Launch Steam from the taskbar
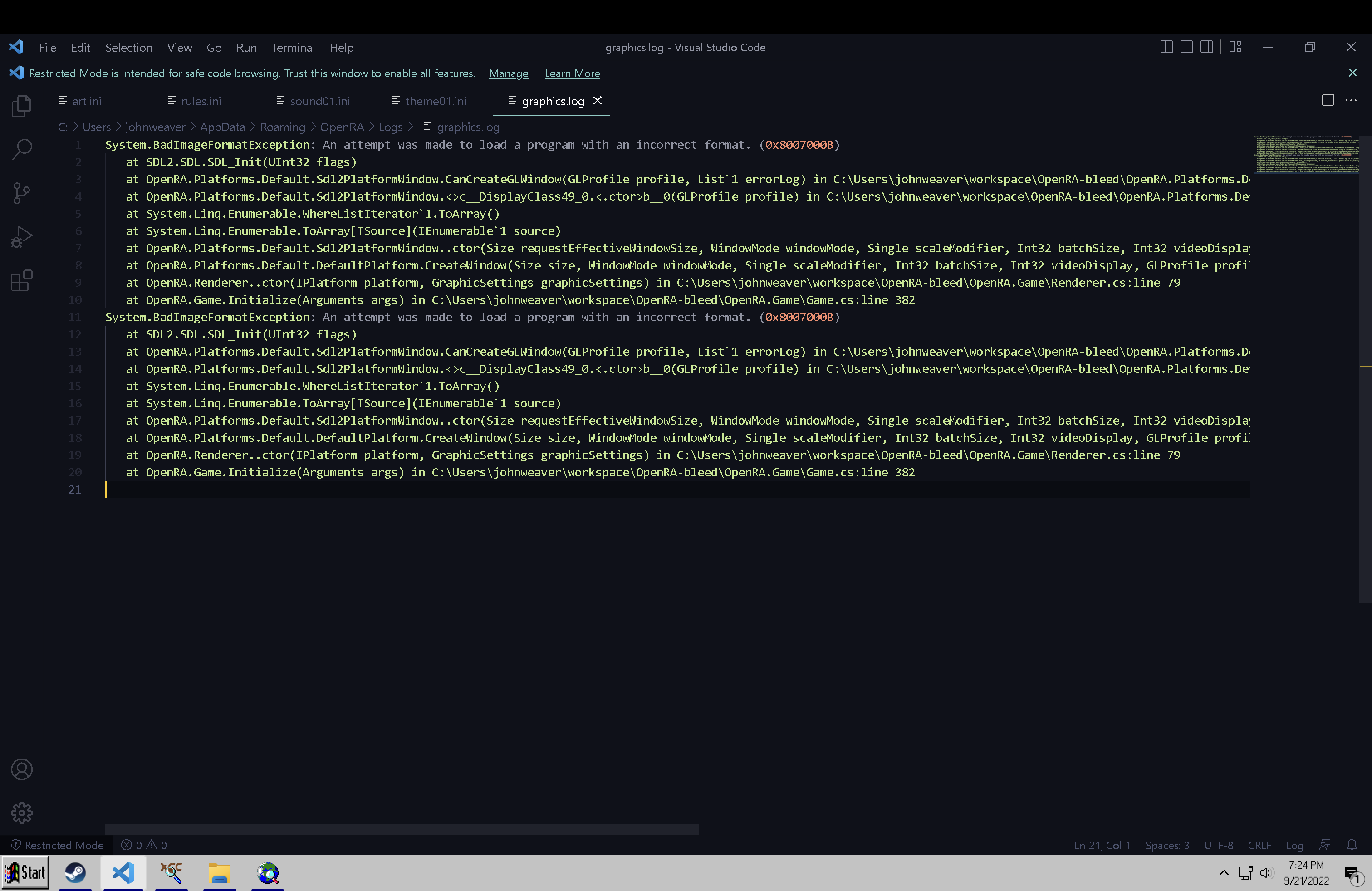This screenshot has width=1372, height=891. coord(75,872)
